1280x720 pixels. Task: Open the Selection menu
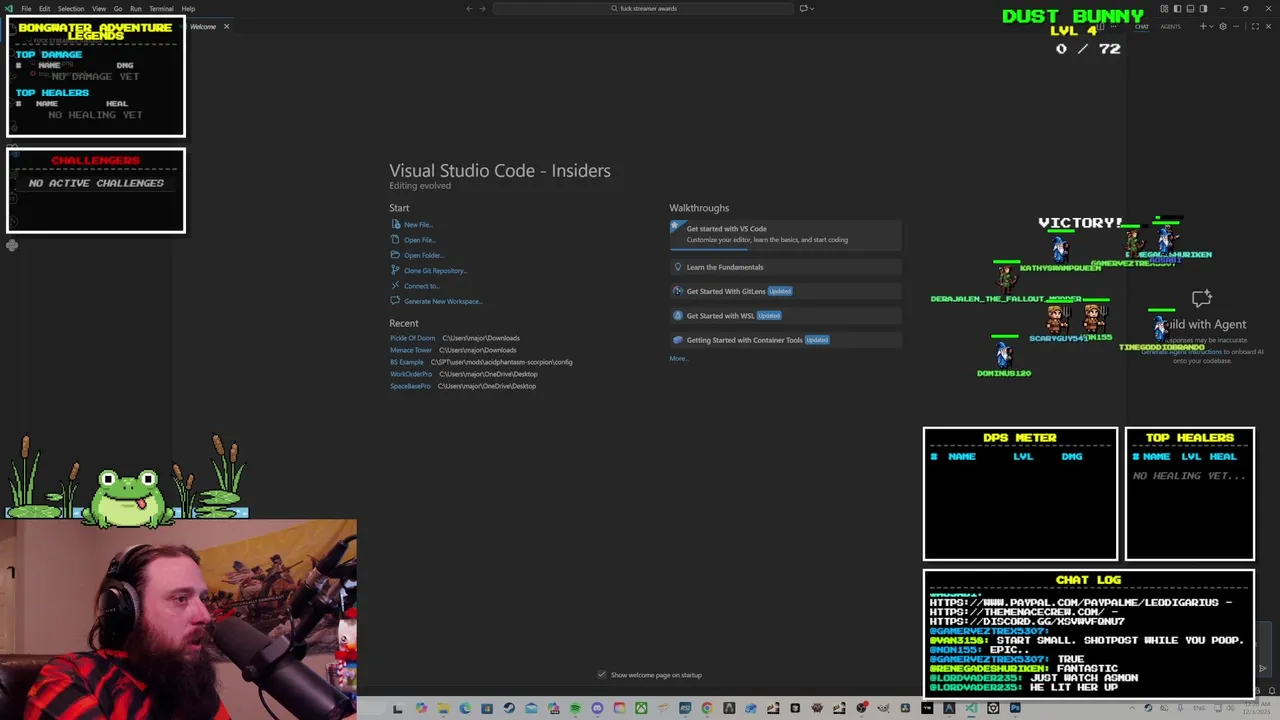(x=71, y=8)
